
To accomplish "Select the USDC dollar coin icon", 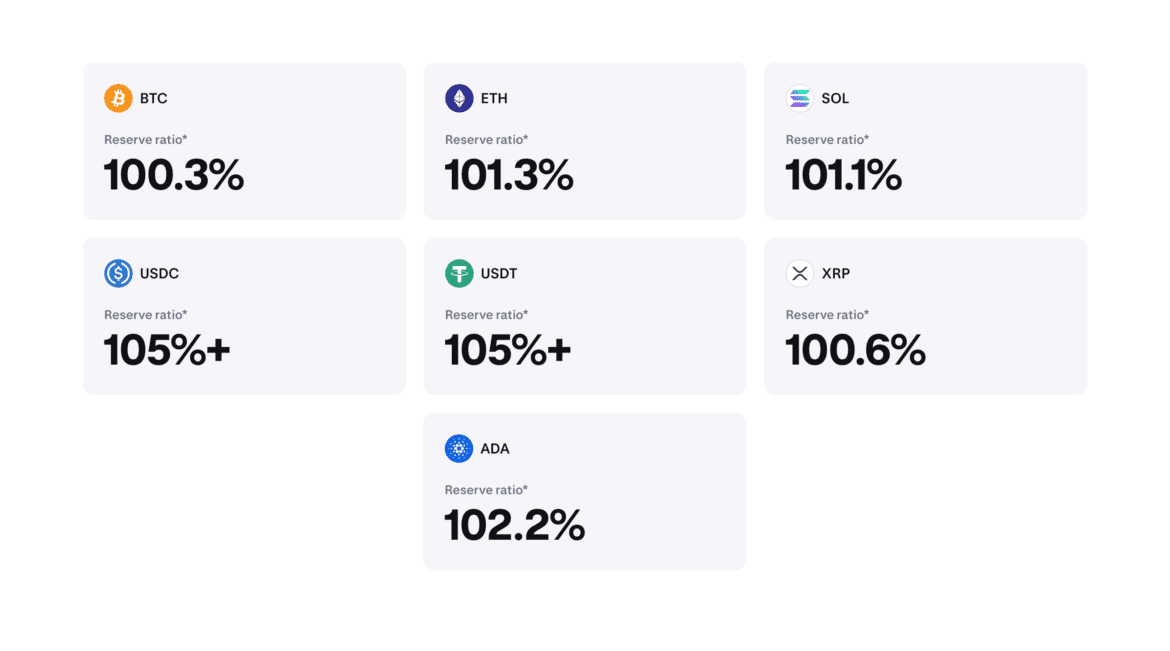I will pos(118,273).
